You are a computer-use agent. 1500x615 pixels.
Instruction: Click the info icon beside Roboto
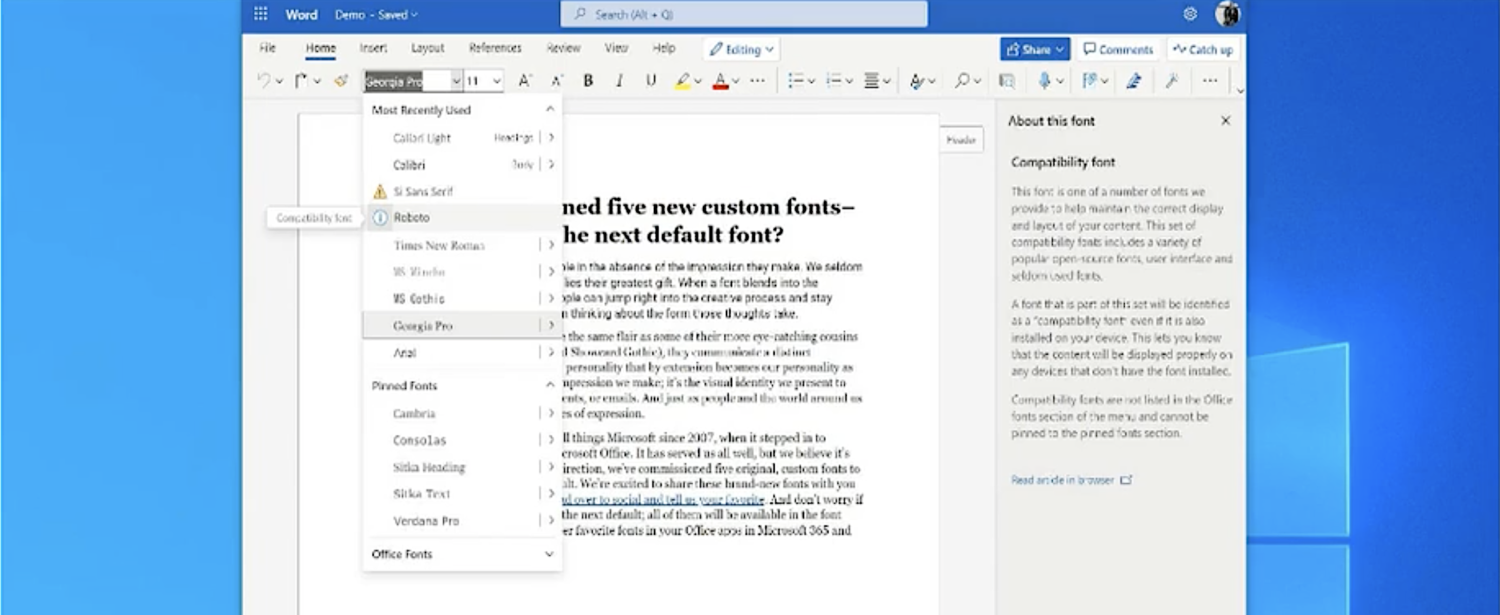point(380,217)
